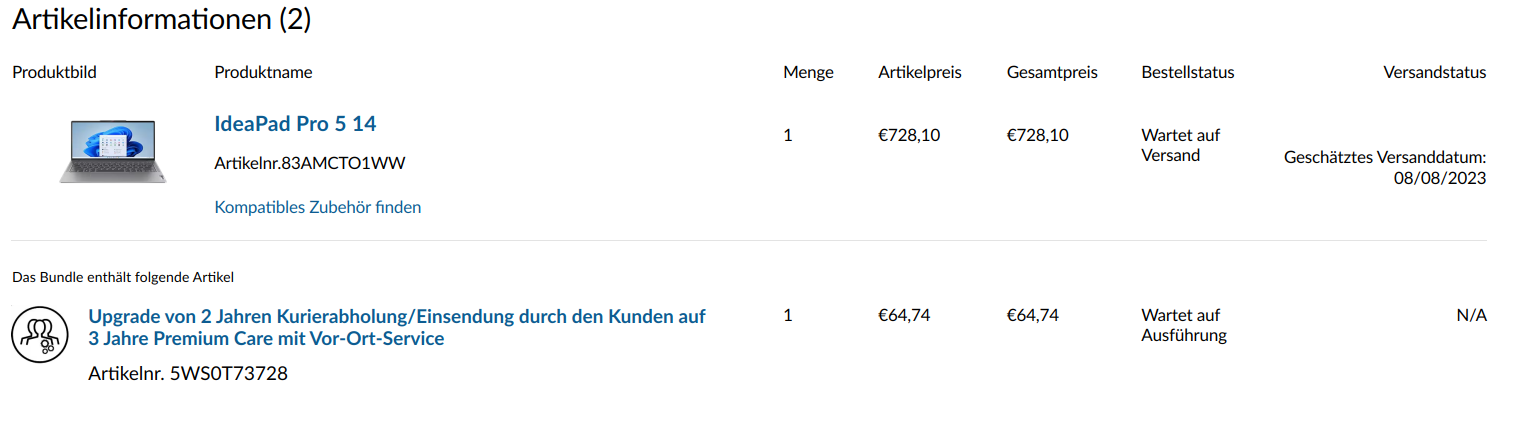The image size is (1539, 421).
Task: Open the IdeaPad Pro 5 14 link
Action: point(295,124)
